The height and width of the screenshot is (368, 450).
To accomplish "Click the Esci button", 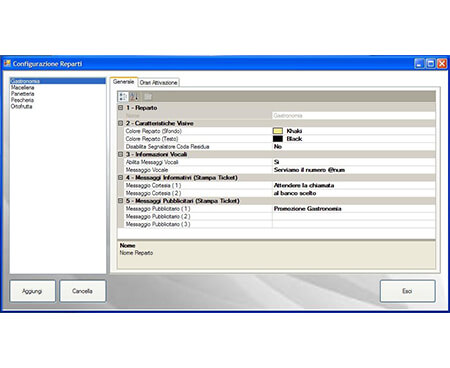I will point(407,291).
